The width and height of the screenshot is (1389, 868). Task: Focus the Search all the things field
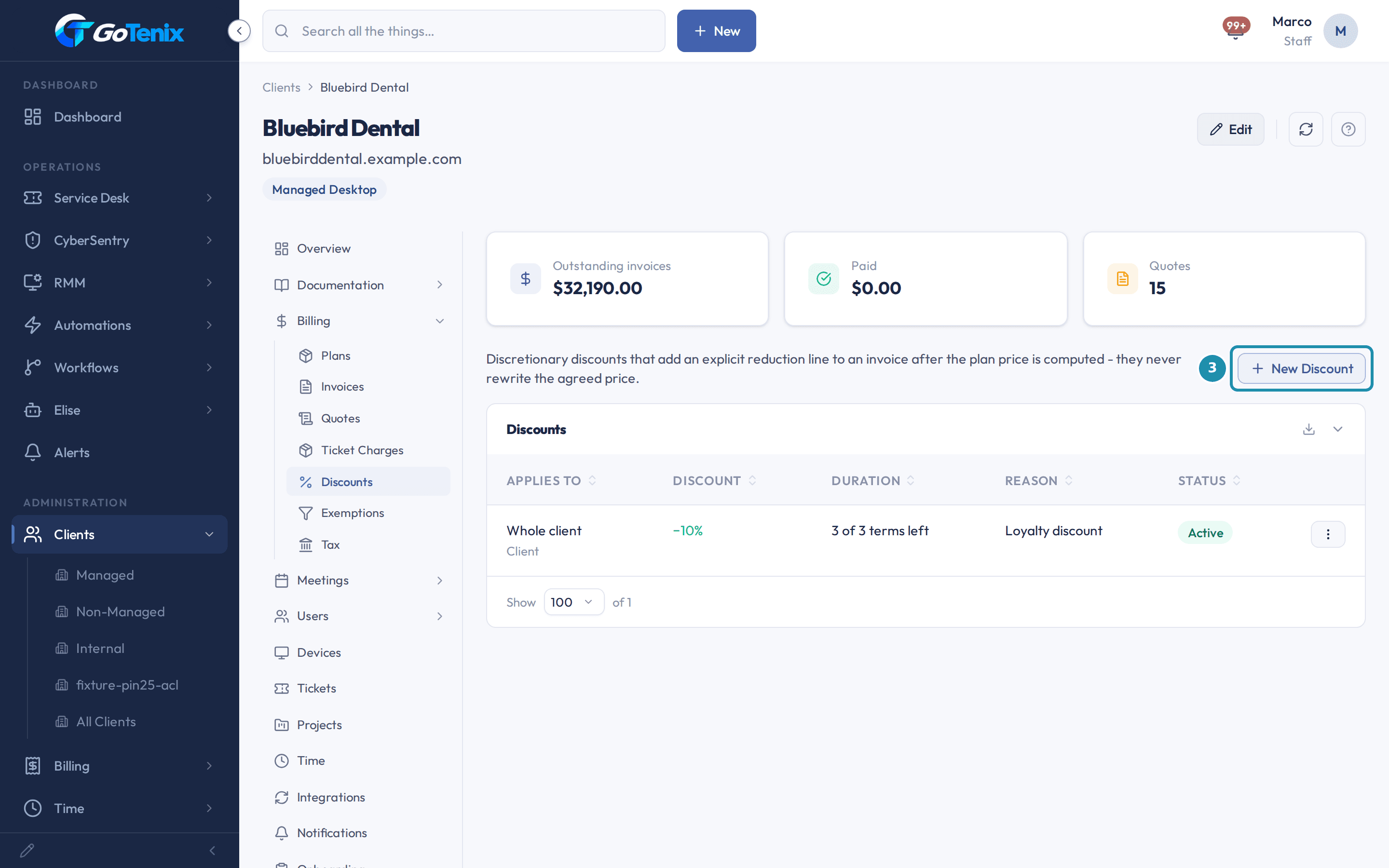[464, 31]
